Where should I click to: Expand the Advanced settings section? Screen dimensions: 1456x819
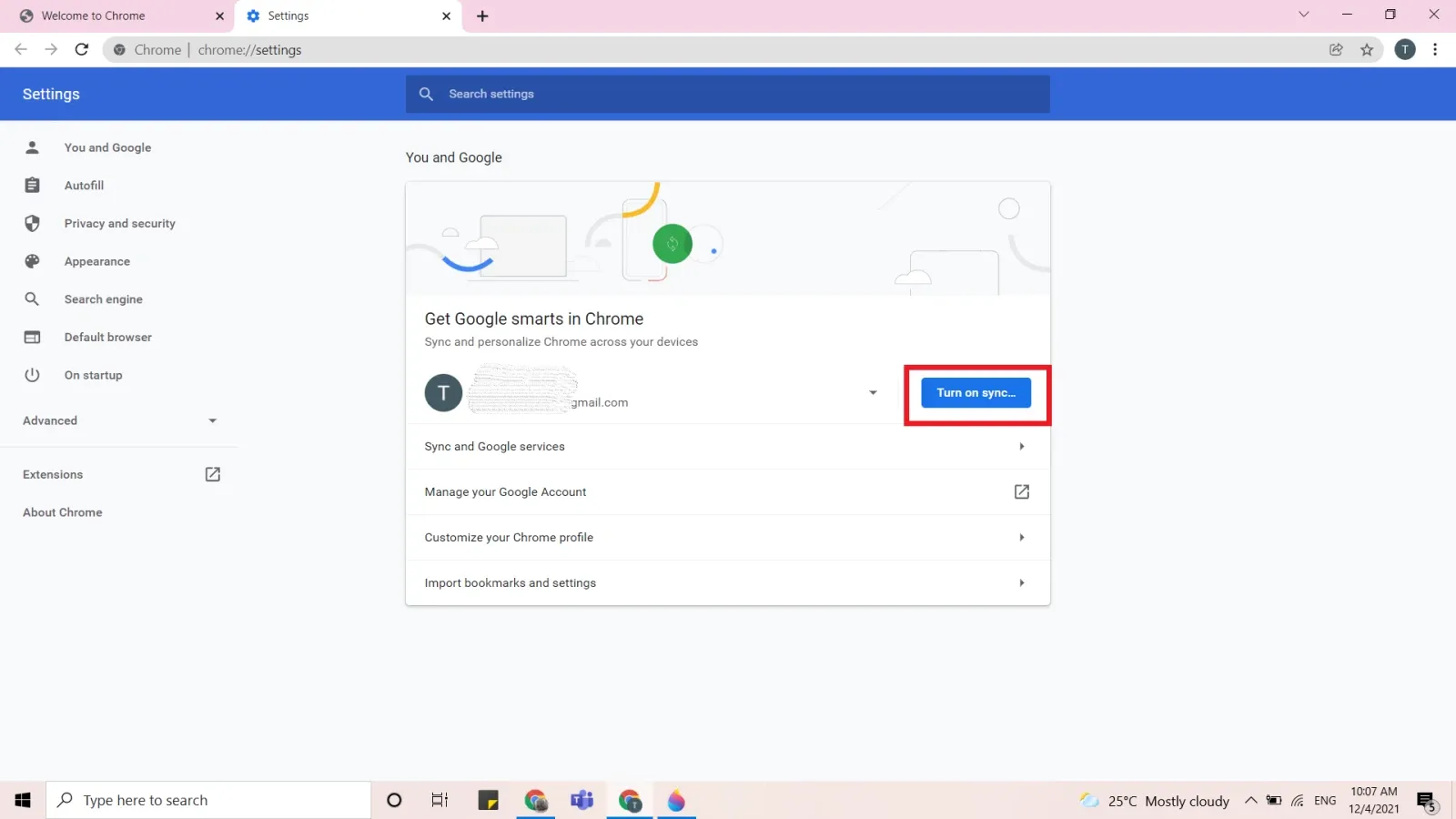(119, 420)
